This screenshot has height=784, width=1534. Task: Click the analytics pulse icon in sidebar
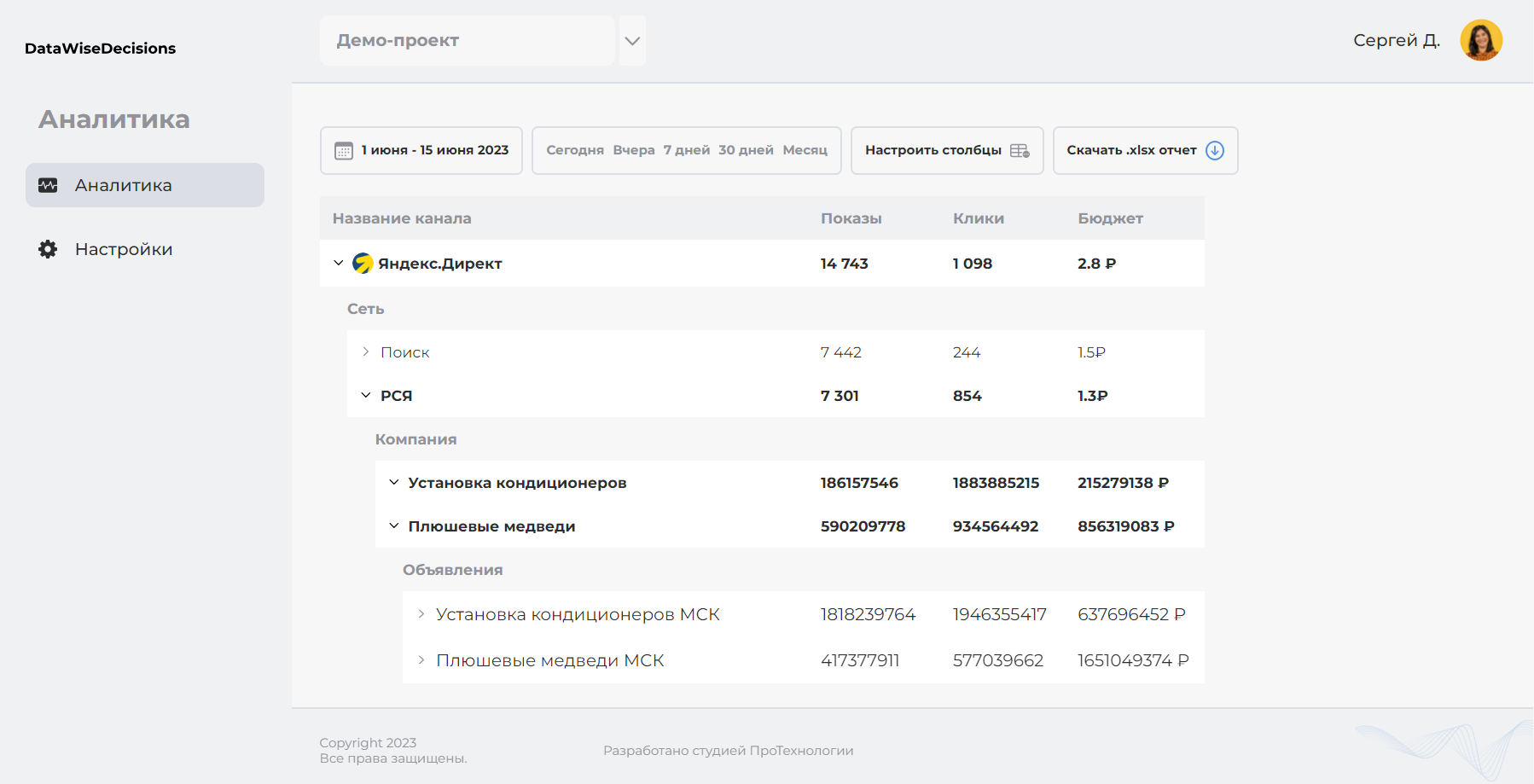[49, 185]
